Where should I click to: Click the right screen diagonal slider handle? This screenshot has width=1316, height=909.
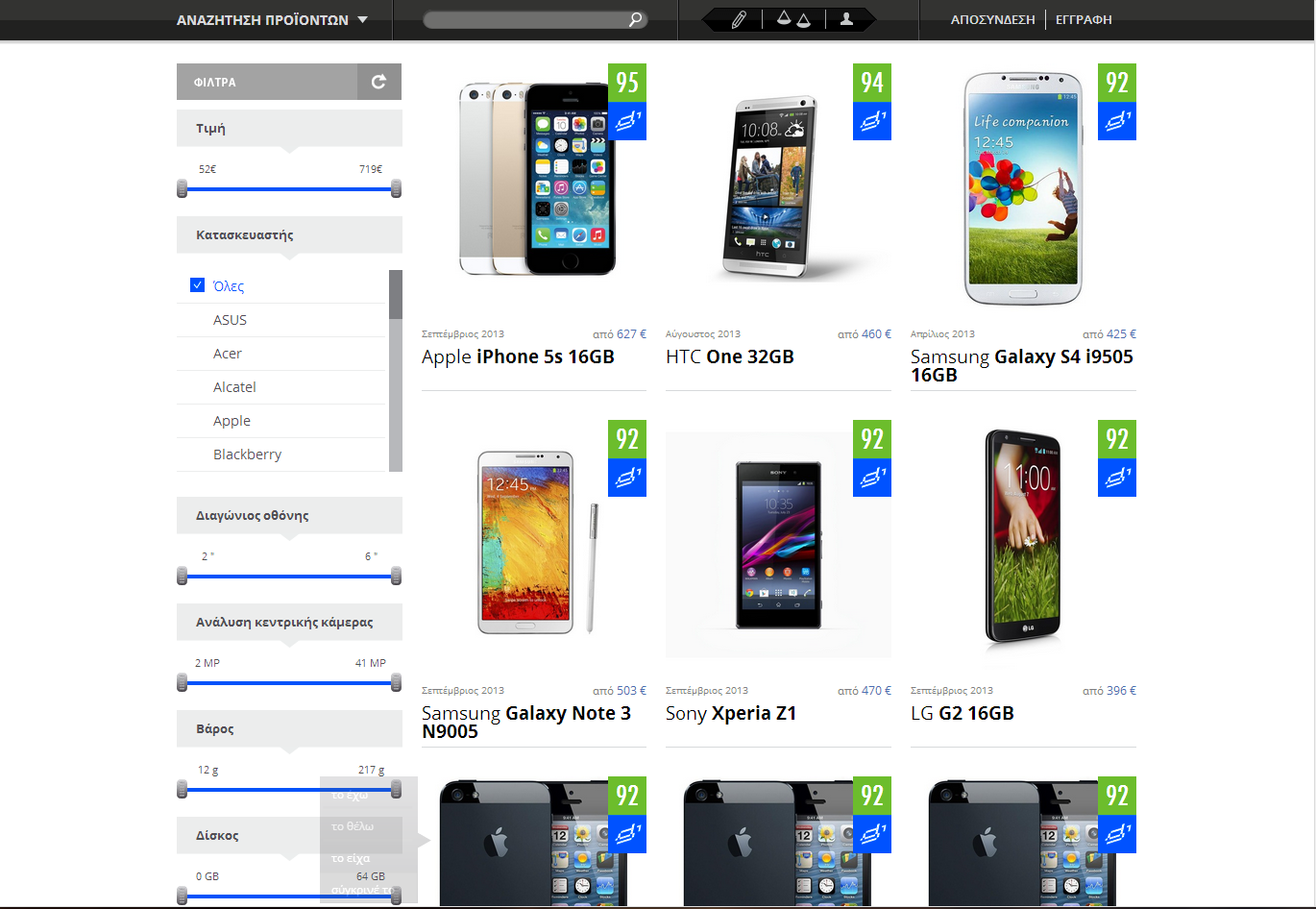point(396,576)
